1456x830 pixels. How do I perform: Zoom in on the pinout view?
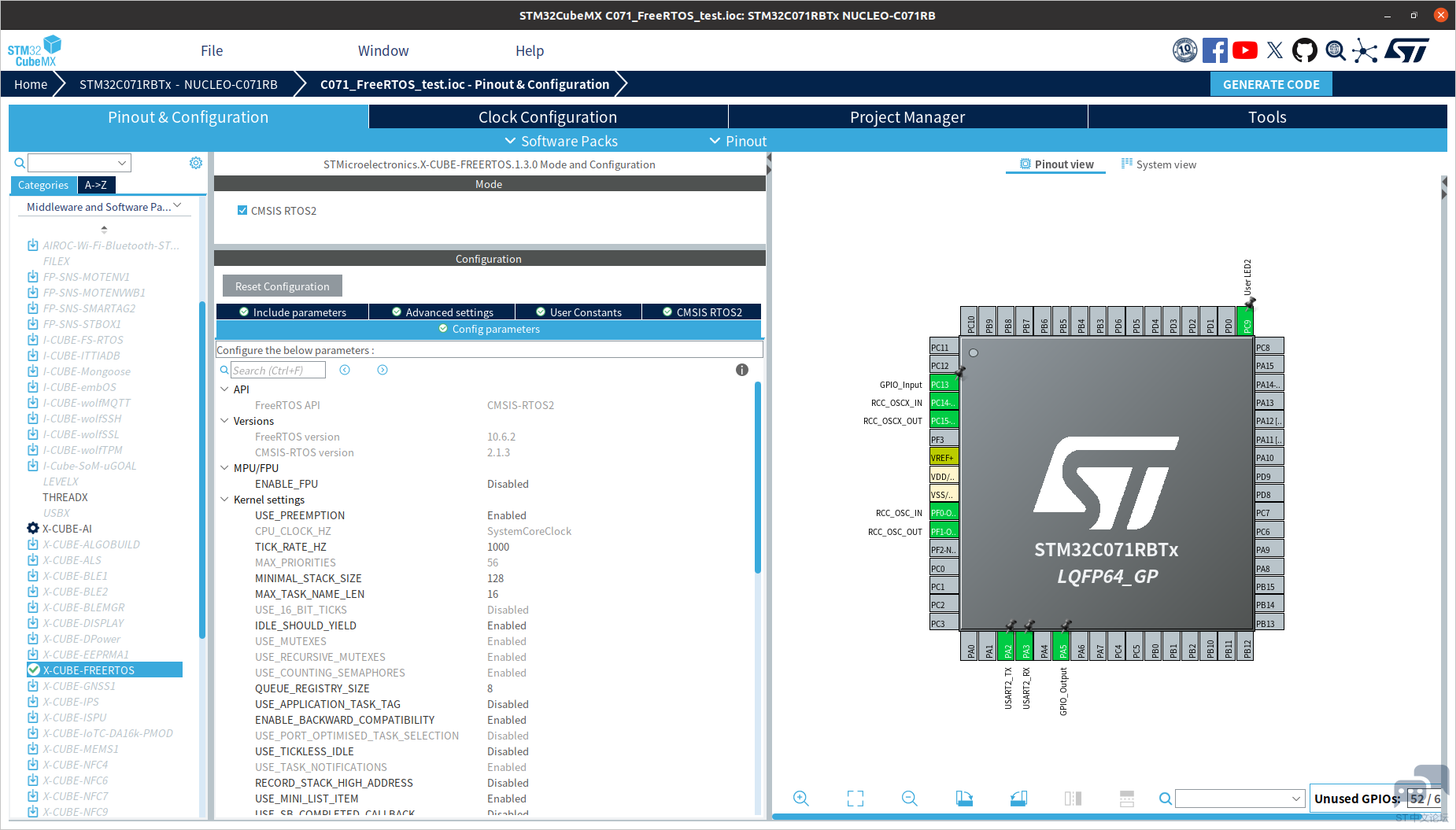(801, 799)
